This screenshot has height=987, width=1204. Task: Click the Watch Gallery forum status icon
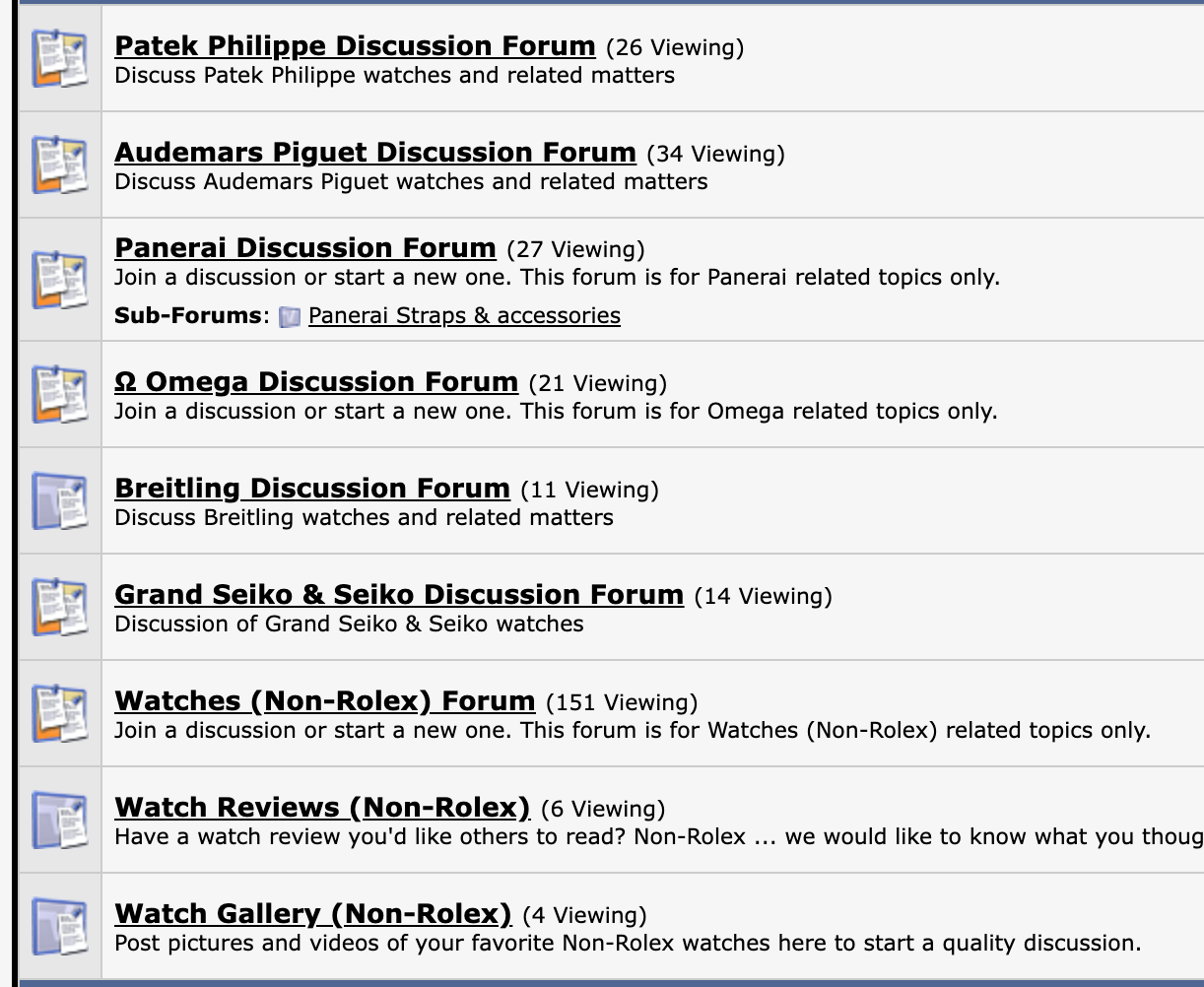[59, 926]
